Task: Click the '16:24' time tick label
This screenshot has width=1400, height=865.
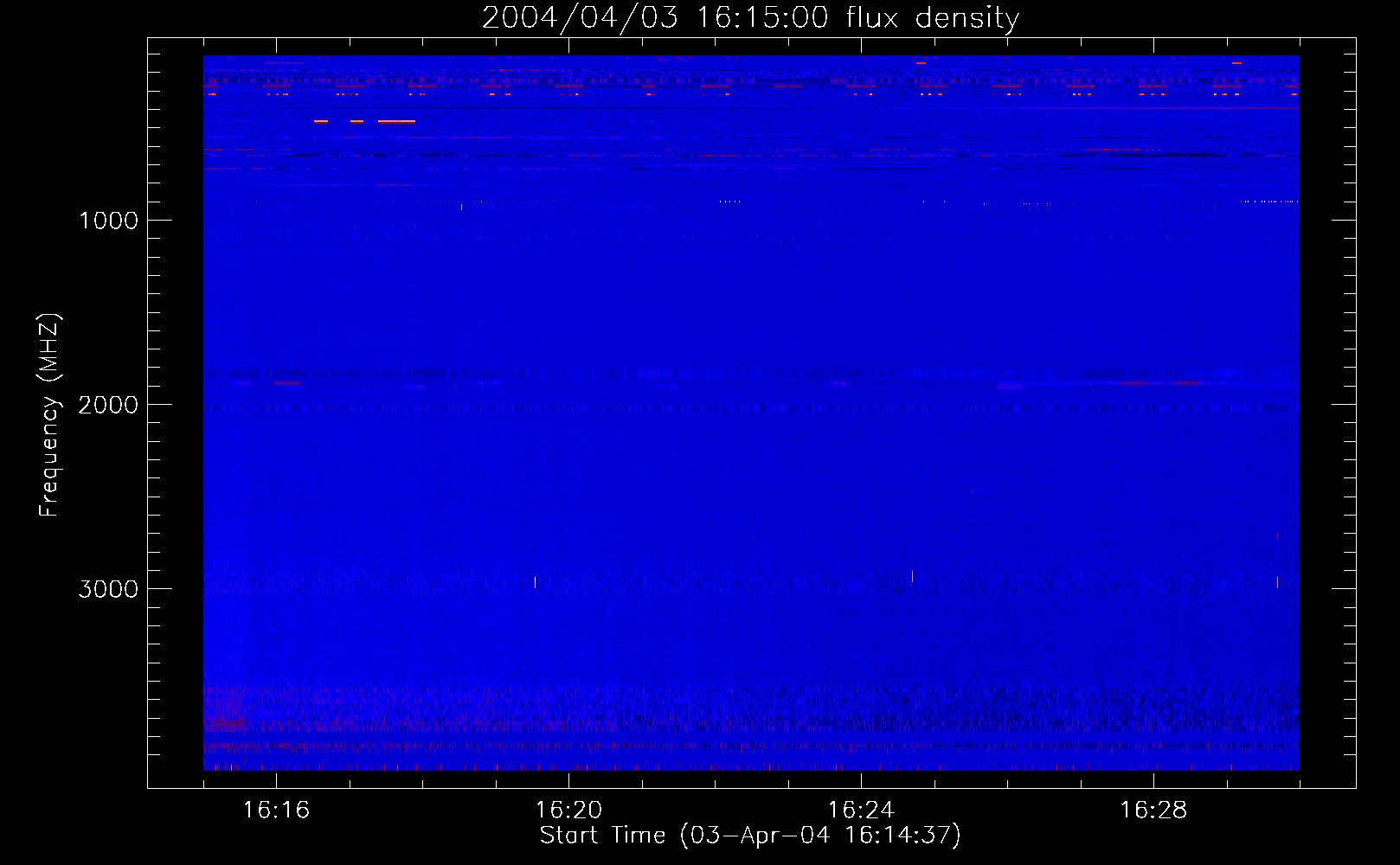Action: pyautogui.click(x=861, y=811)
